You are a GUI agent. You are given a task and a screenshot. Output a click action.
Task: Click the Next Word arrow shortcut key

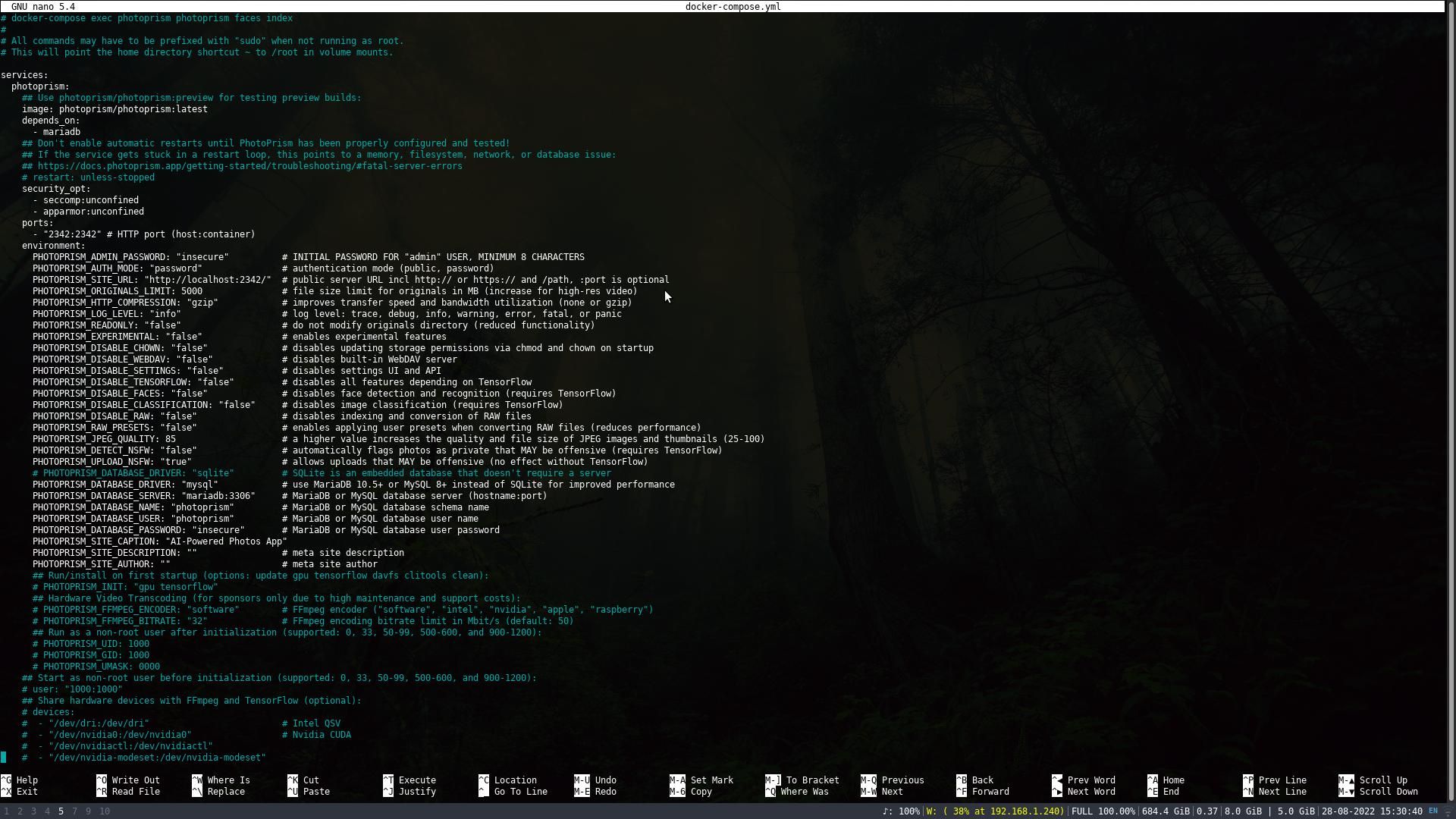(x=1057, y=792)
